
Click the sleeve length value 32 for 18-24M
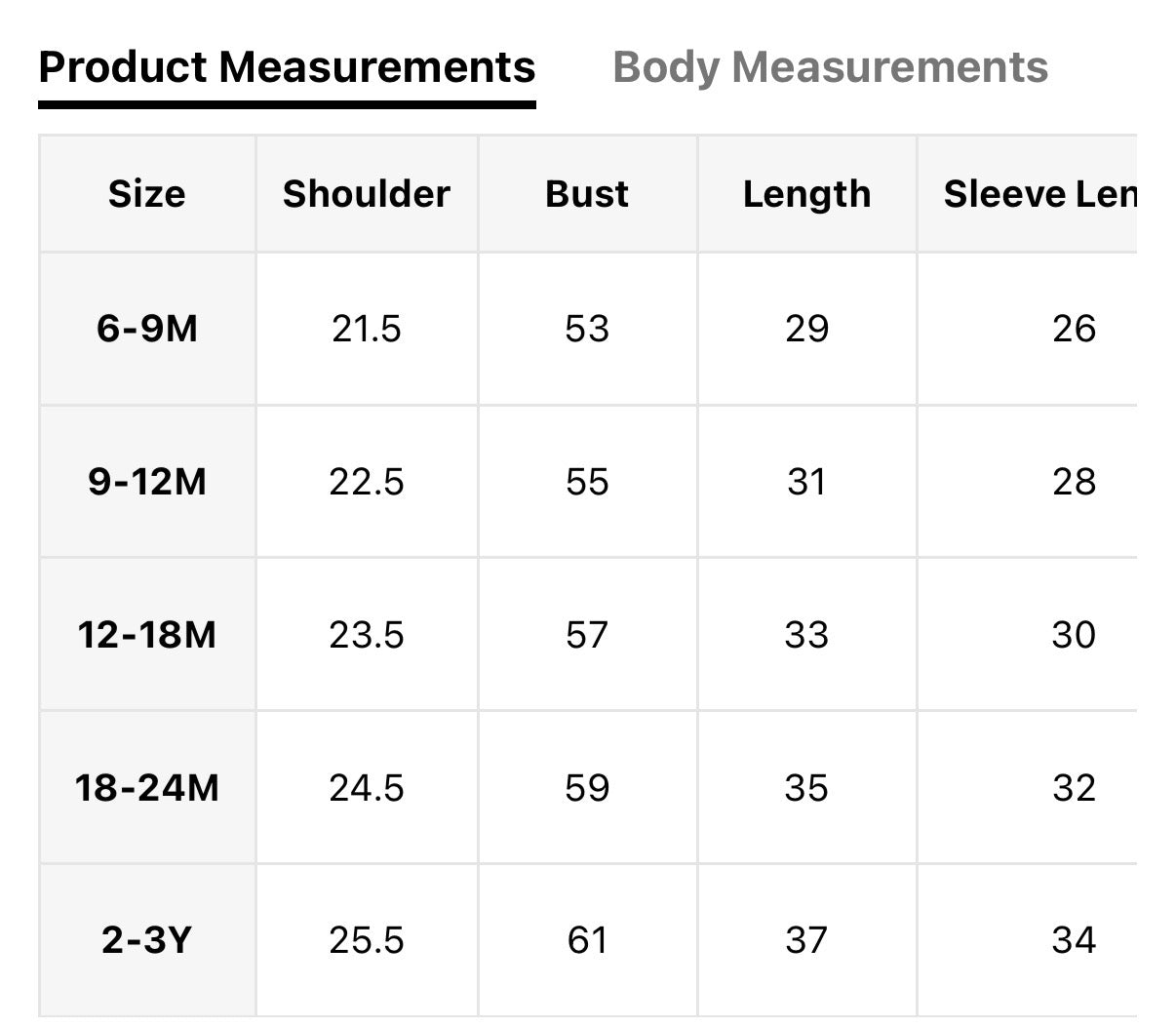tap(1074, 788)
